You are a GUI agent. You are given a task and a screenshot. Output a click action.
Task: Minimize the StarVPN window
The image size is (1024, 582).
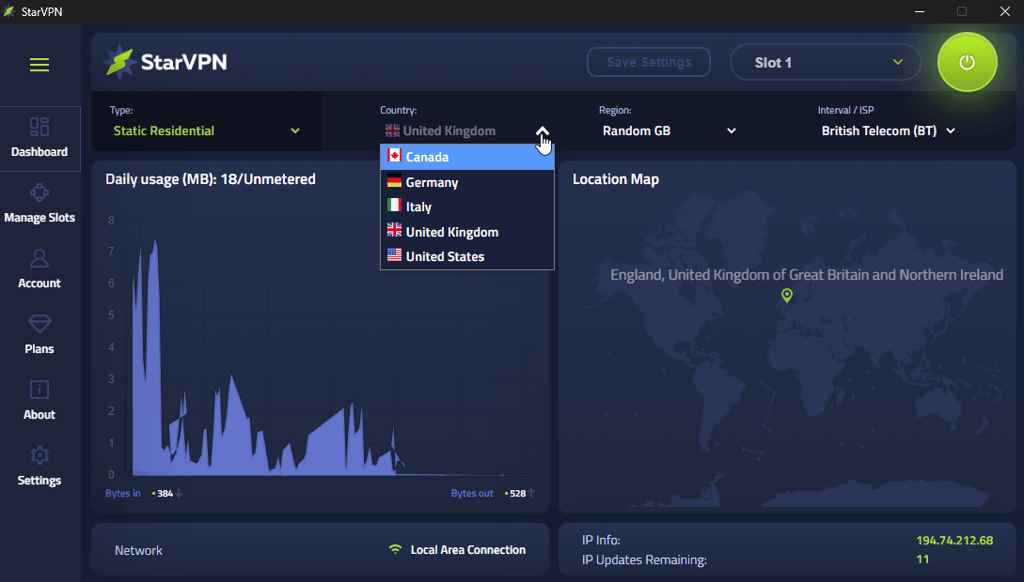(919, 11)
